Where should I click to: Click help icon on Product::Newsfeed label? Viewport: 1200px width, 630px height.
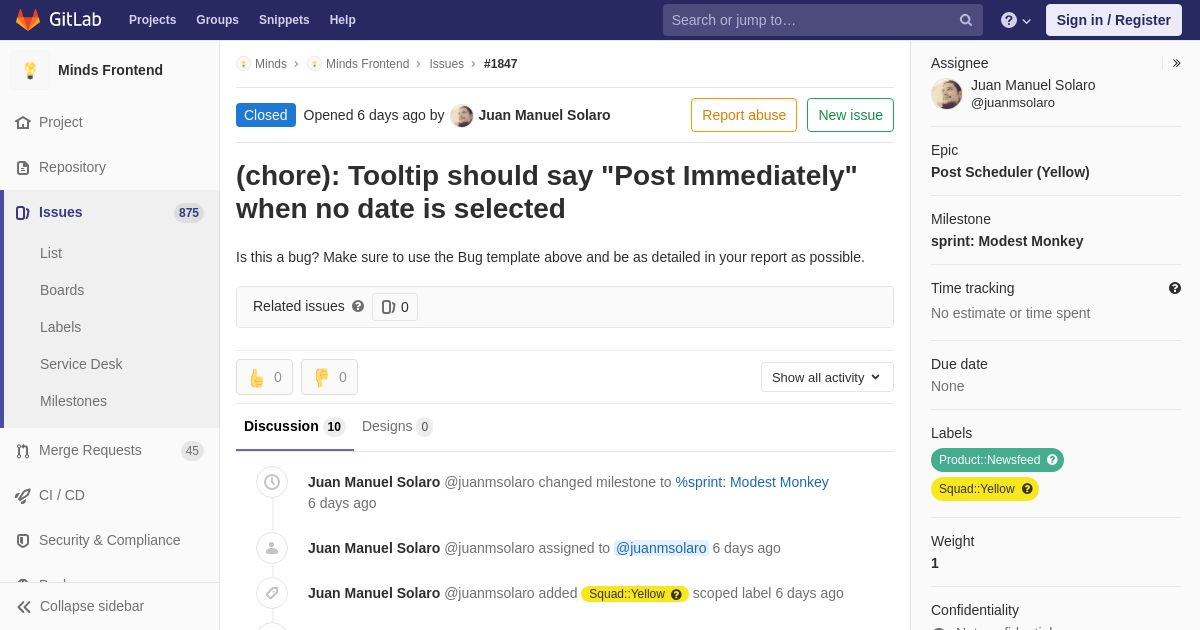point(1052,460)
